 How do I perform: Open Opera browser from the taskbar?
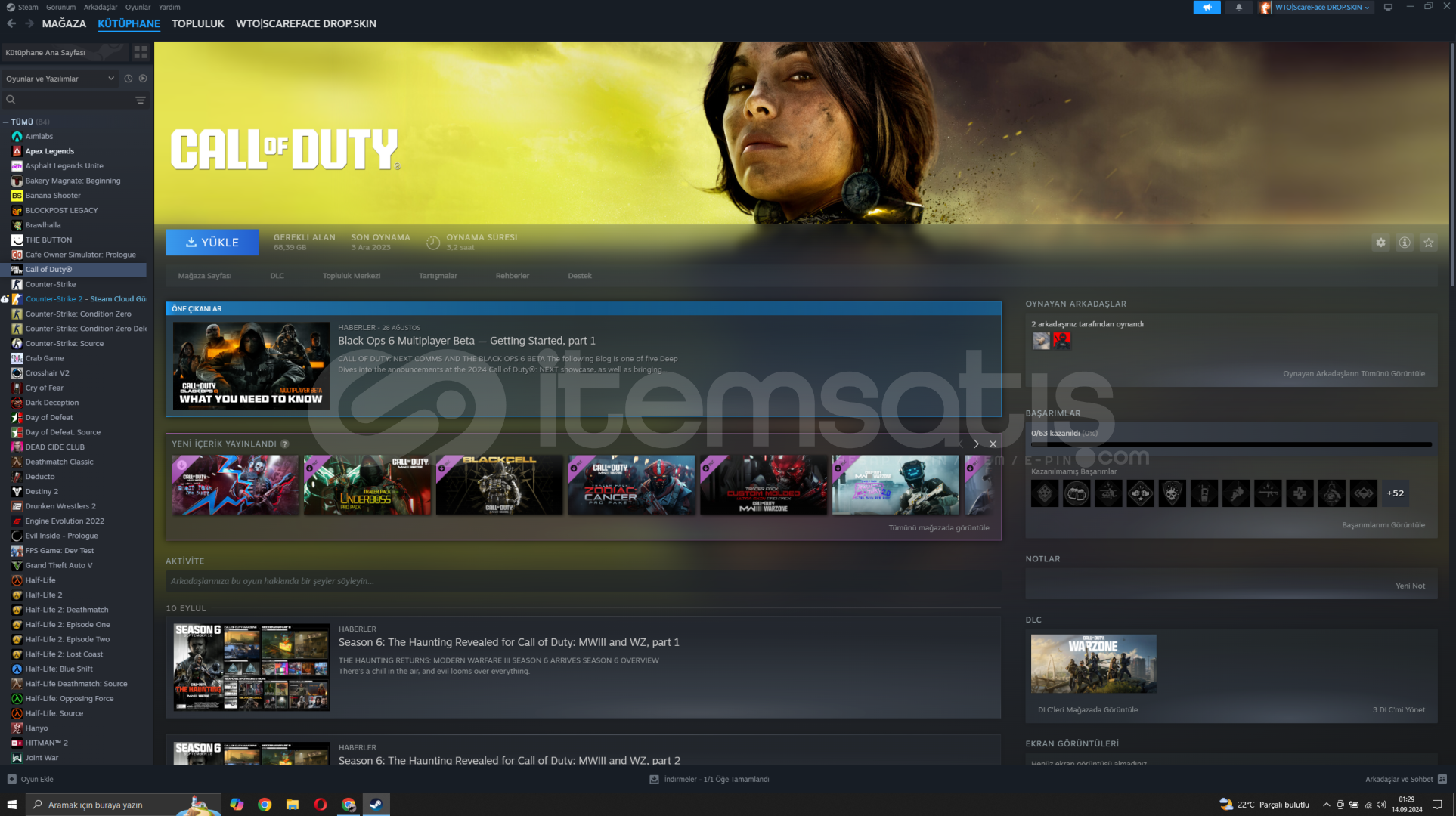point(321,805)
